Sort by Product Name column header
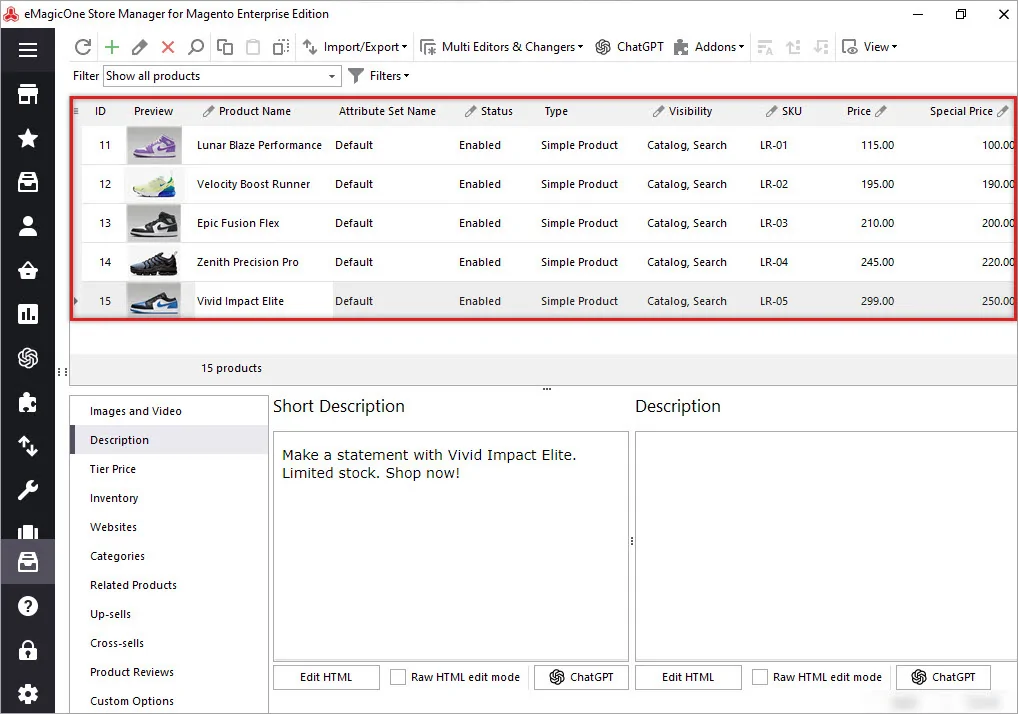This screenshot has width=1018, height=714. point(254,111)
